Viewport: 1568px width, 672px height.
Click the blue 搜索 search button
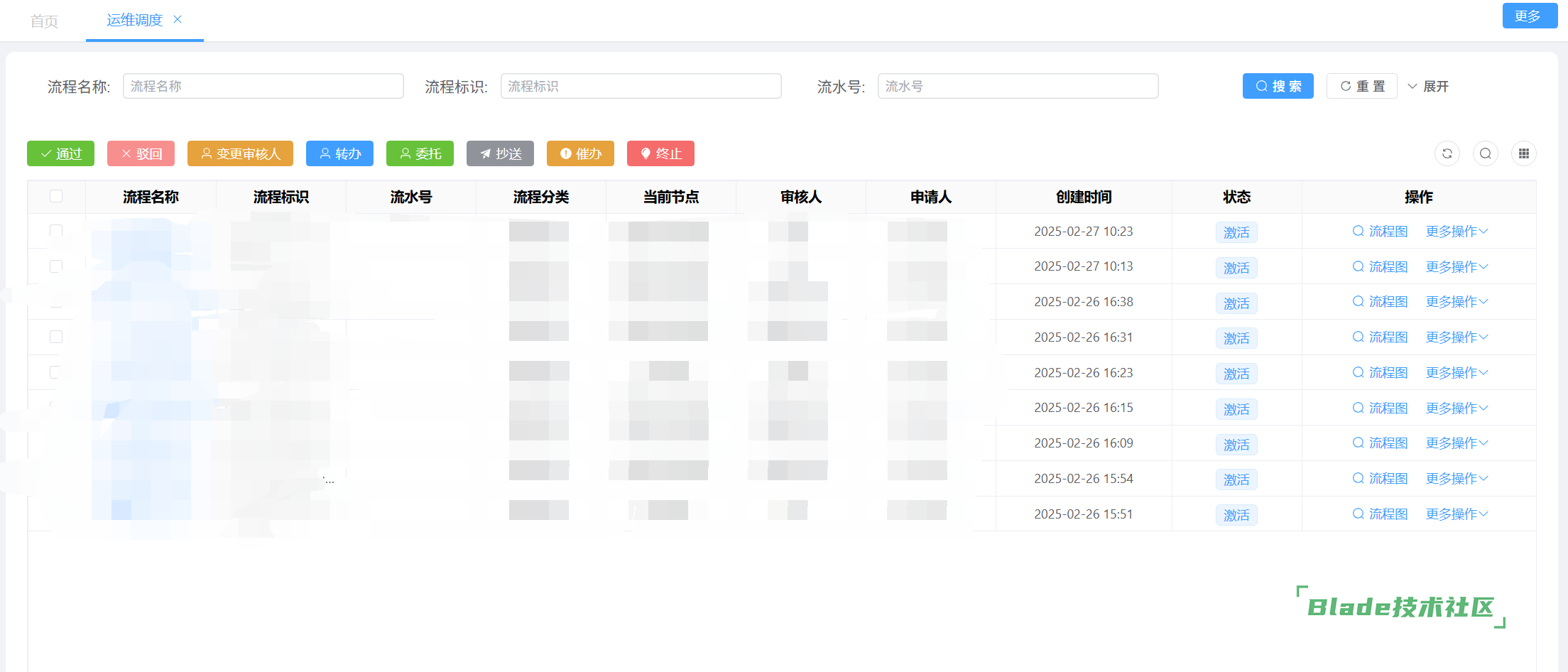pyautogui.click(x=1278, y=86)
